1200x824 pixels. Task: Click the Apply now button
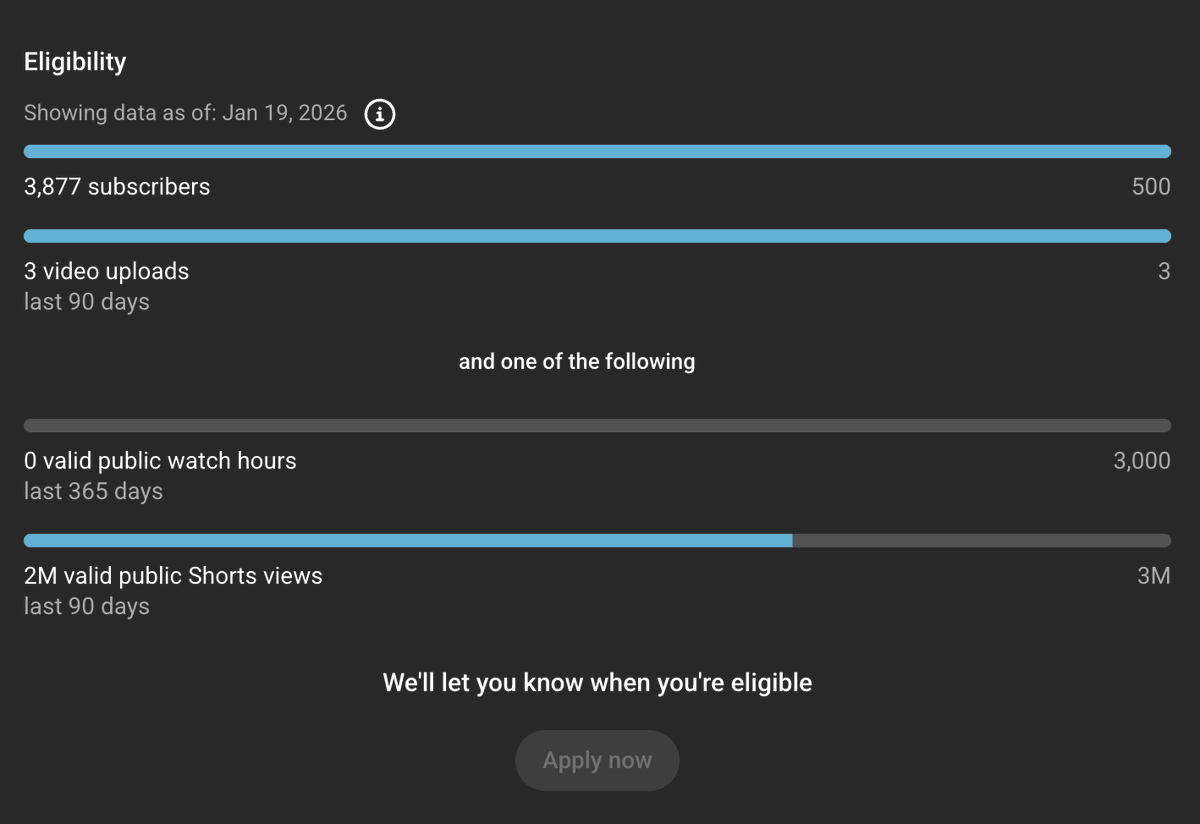pos(597,761)
